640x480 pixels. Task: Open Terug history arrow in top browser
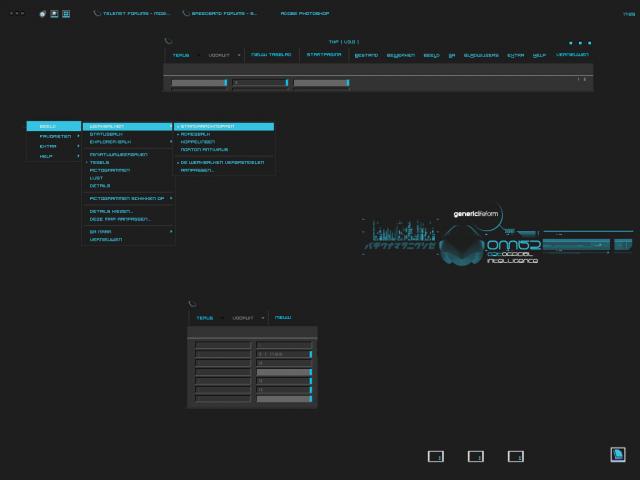click(x=199, y=55)
